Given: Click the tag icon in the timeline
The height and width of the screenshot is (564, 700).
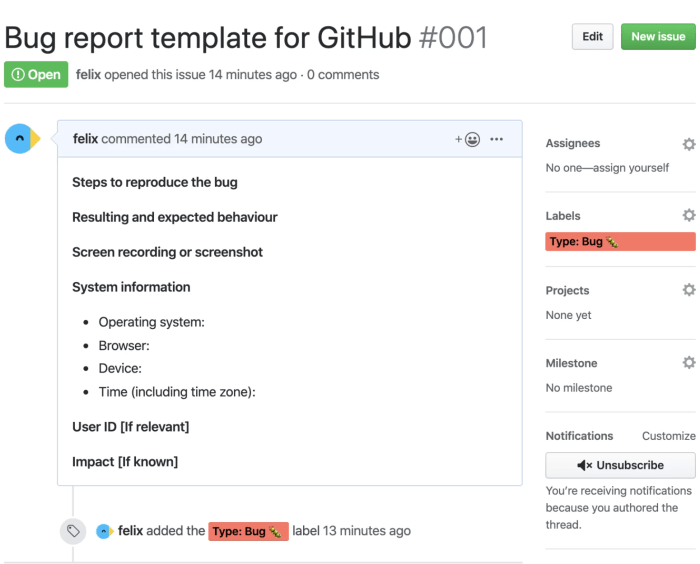Looking at the screenshot, I should click(x=72, y=531).
